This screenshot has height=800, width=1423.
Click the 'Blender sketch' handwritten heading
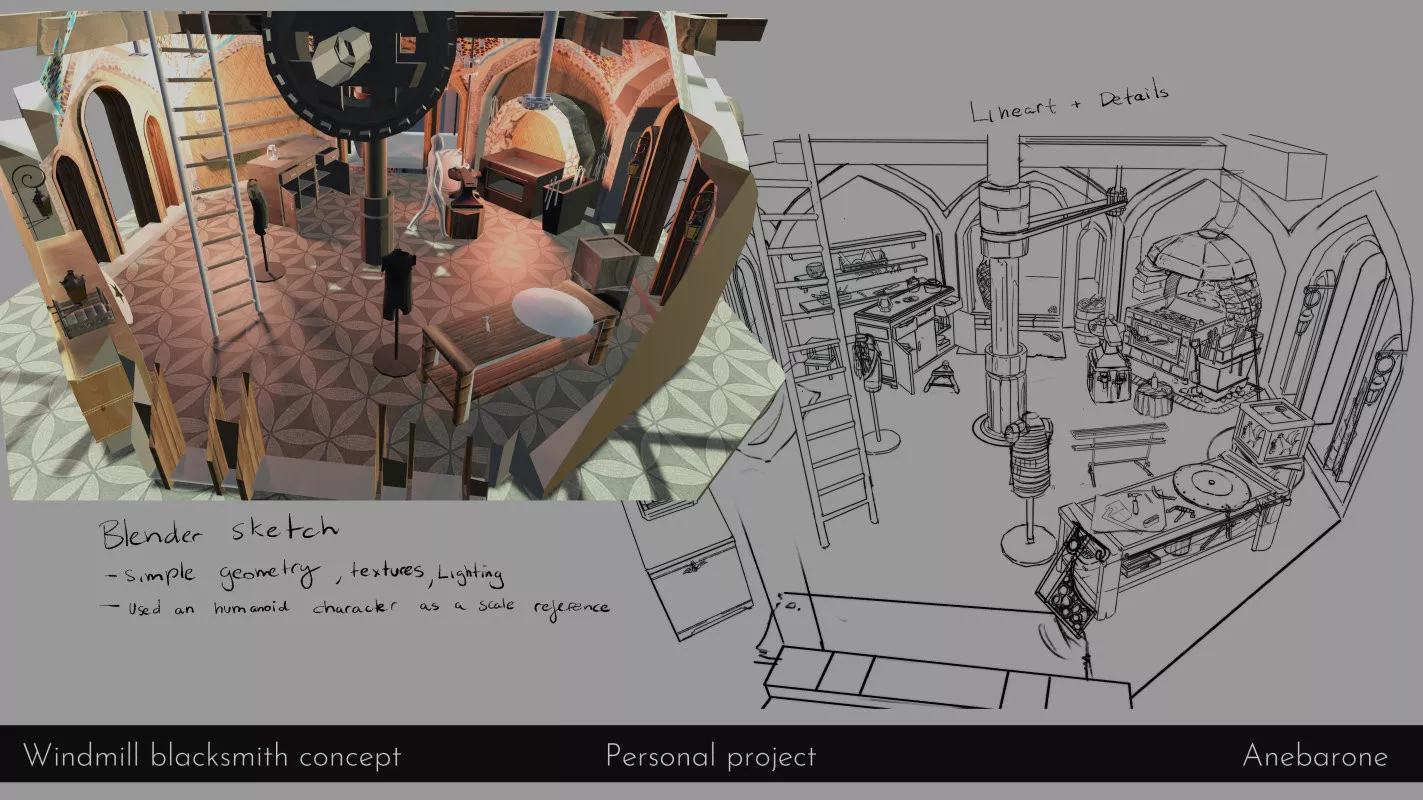[x=218, y=532]
